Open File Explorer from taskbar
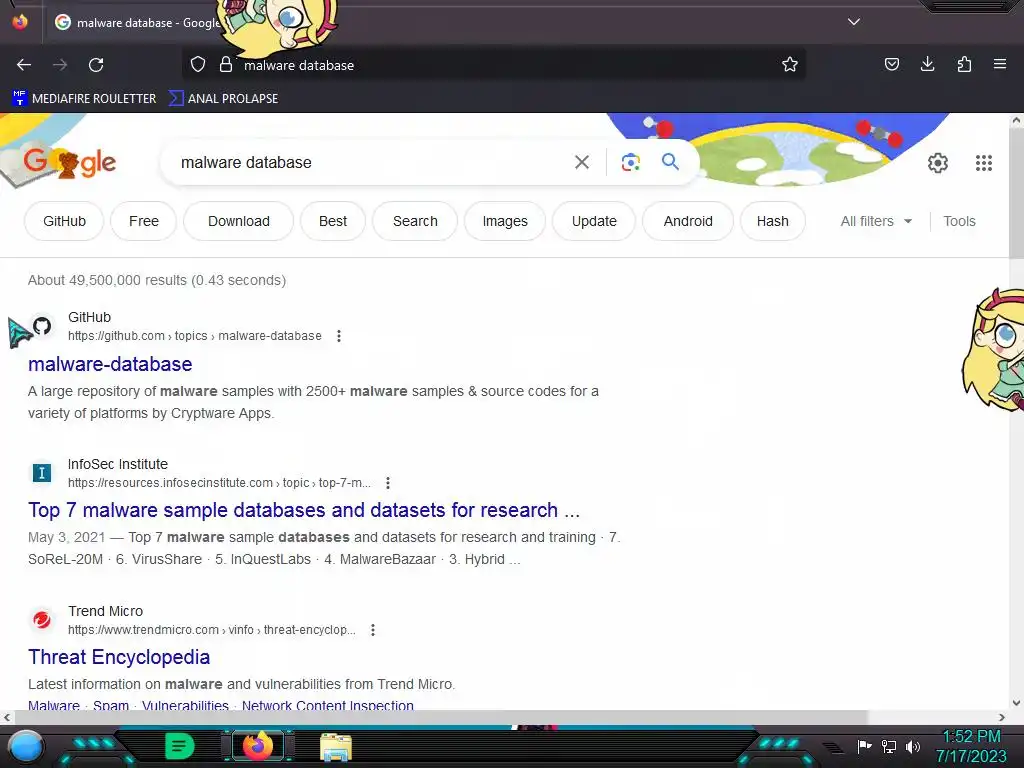Image resolution: width=1024 pixels, height=768 pixels. 336,747
